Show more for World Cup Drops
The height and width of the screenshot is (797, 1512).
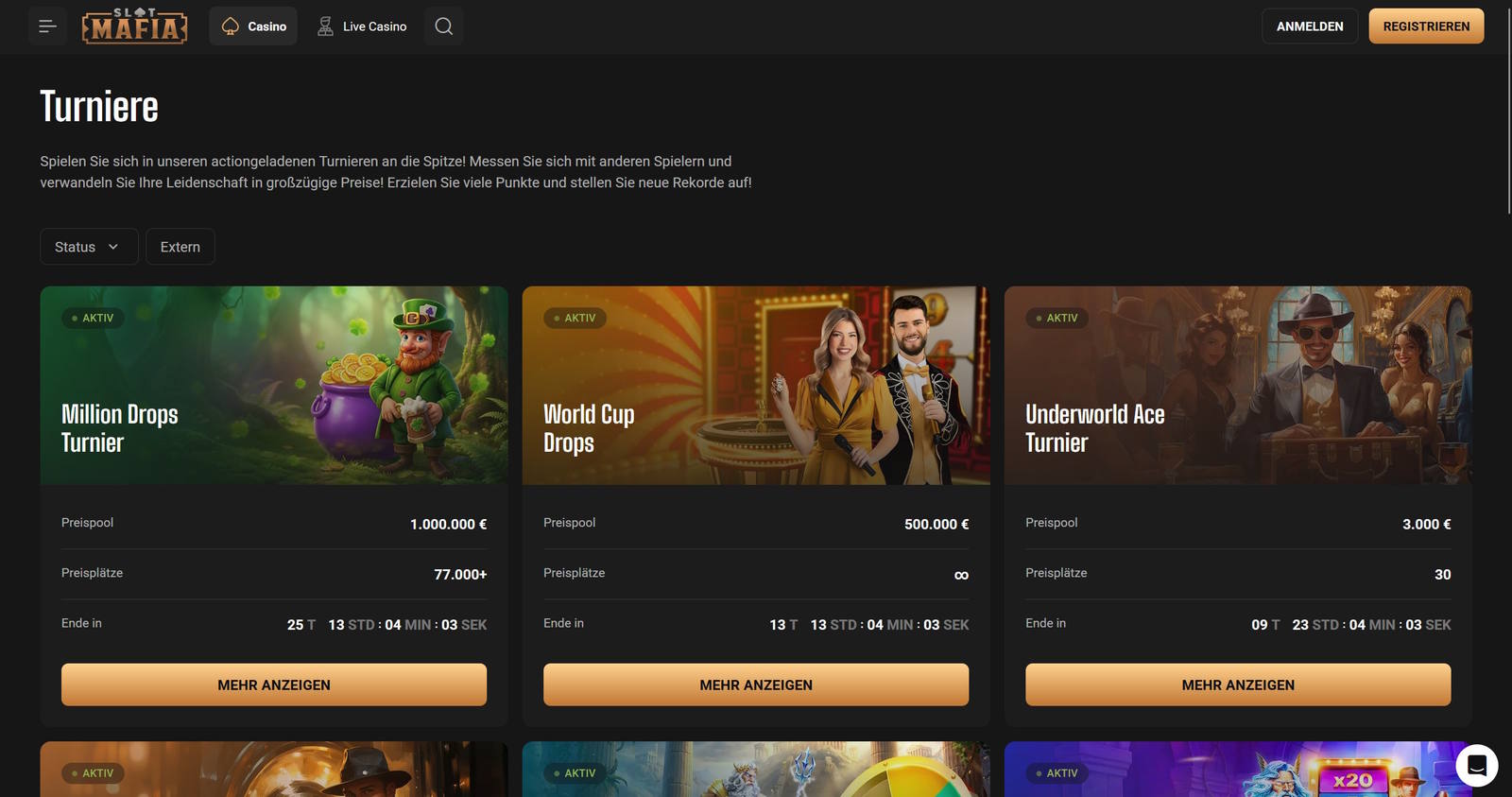point(756,684)
